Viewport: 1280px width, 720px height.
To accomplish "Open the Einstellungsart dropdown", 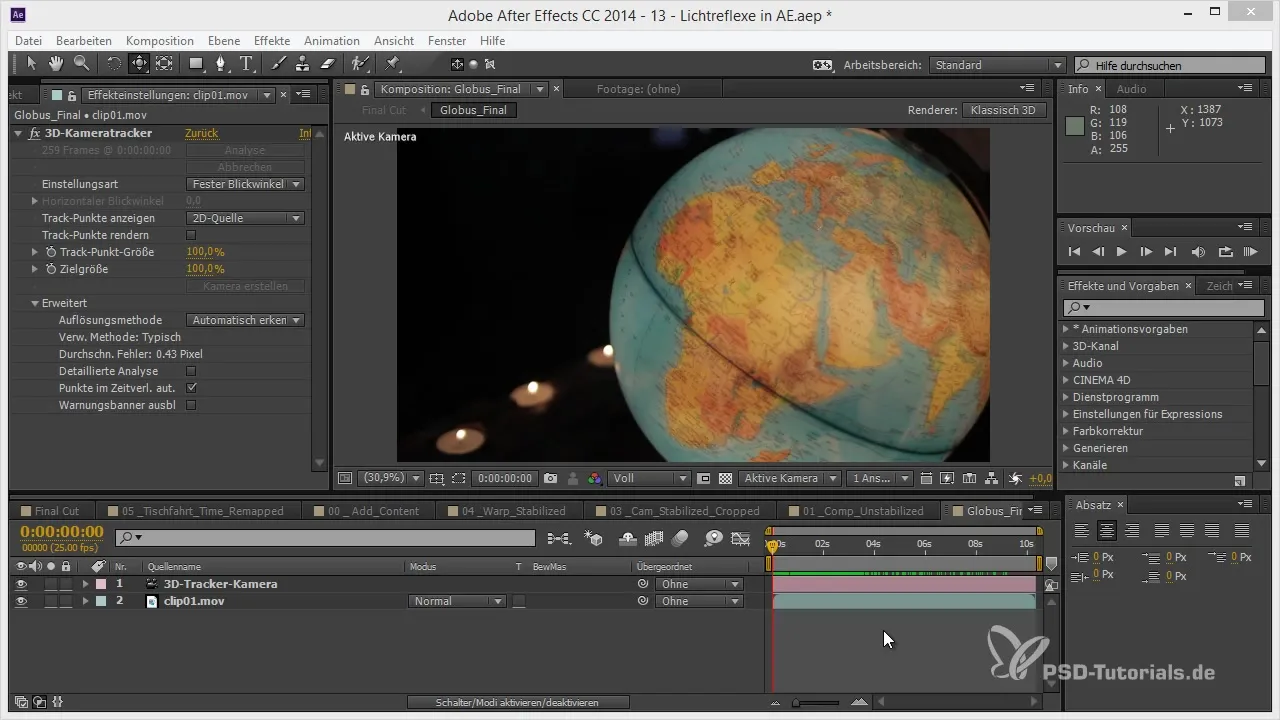I will [x=246, y=184].
